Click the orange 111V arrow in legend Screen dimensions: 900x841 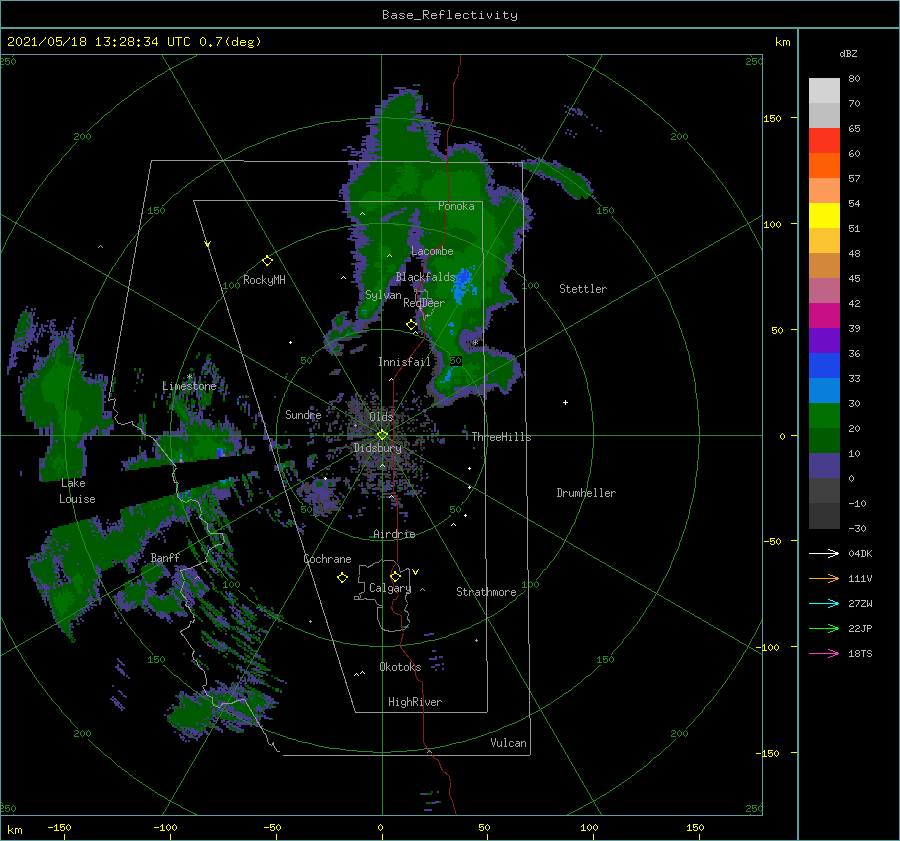pyautogui.click(x=824, y=579)
